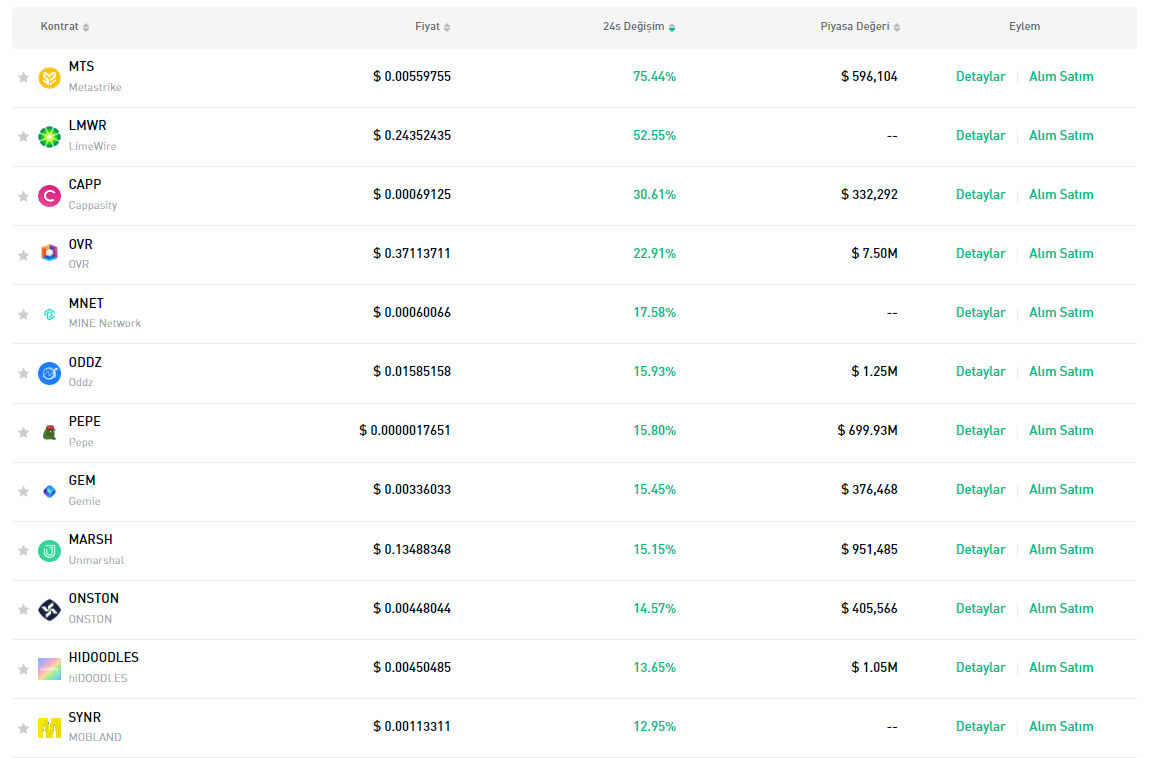Image resolution: width=1152 pixels, height=758 pixels.
Task: Sort by Piyasa Değeri column arrows
Action: (x=897, y=27)
